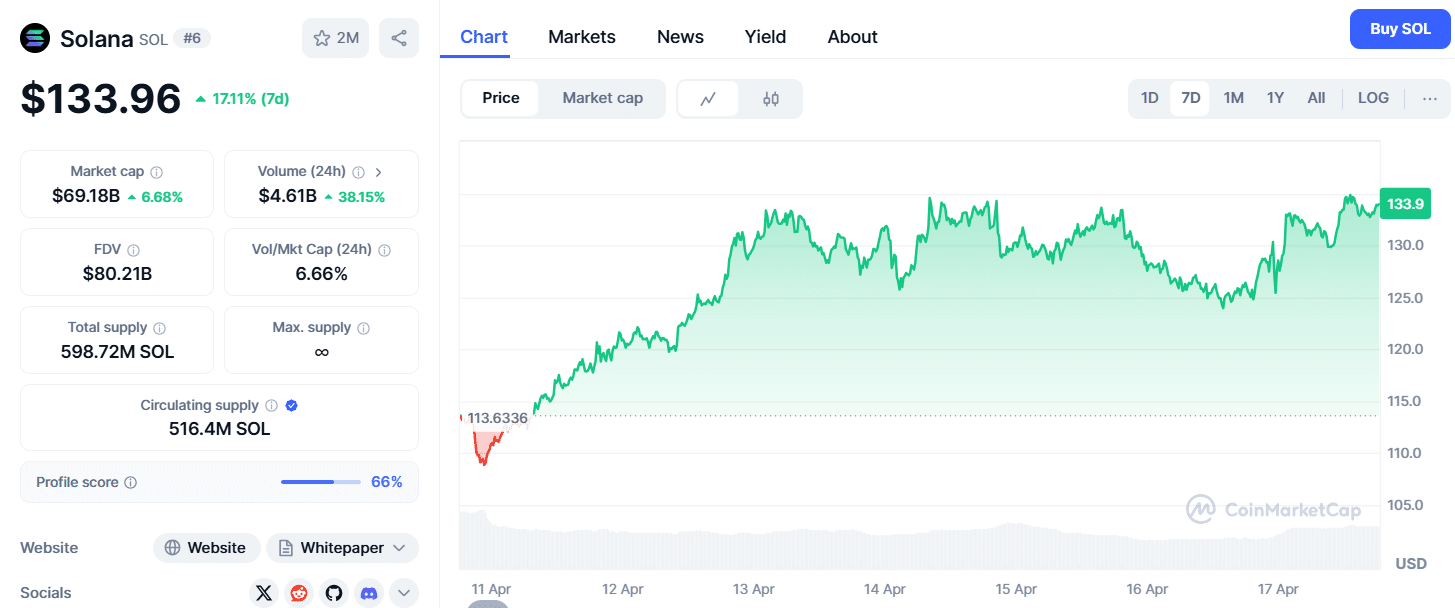
Task: Add Solana to watchlist with star button
Action: (336, 38)
